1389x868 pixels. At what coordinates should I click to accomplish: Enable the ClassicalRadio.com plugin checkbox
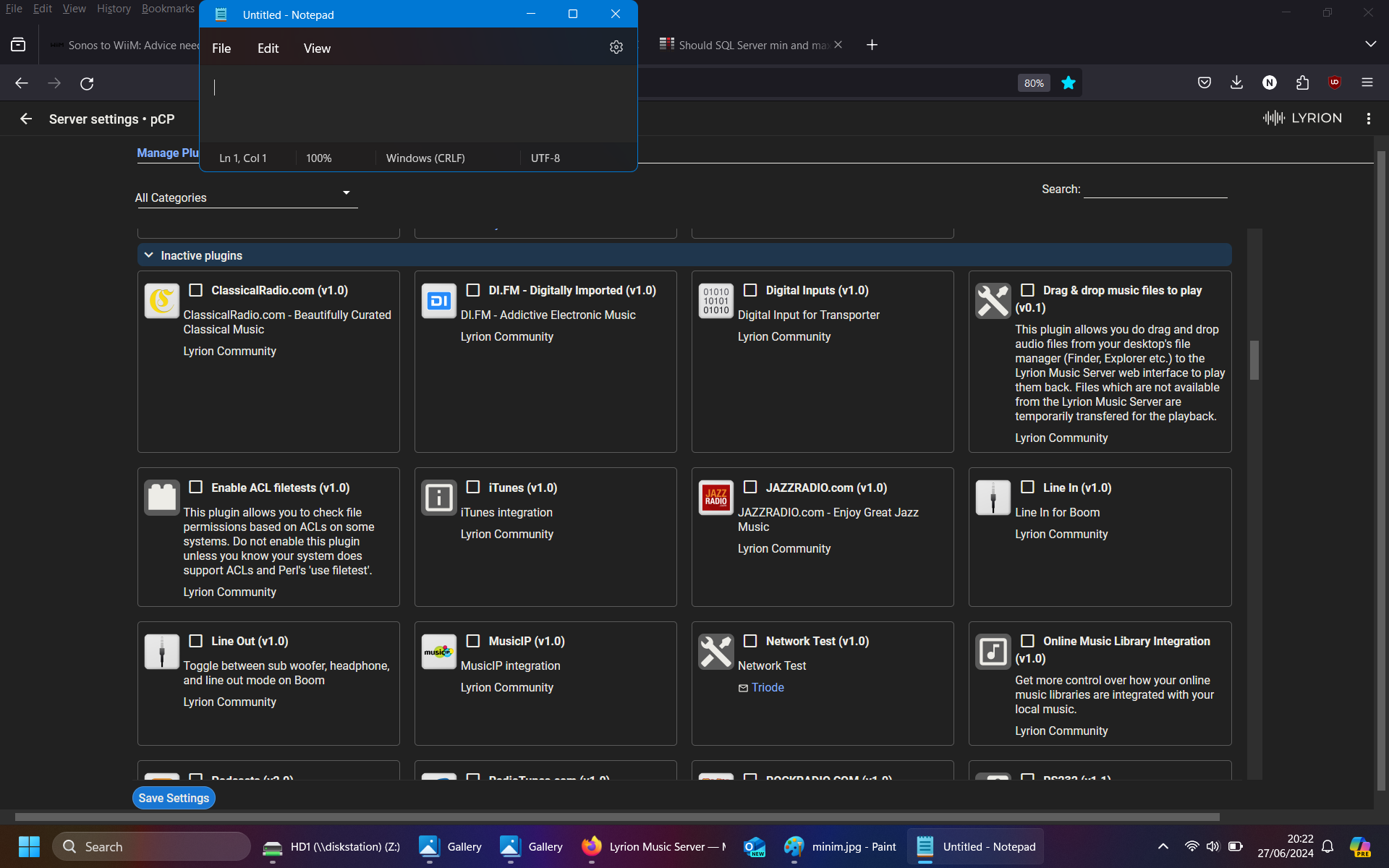coord(195,290)
